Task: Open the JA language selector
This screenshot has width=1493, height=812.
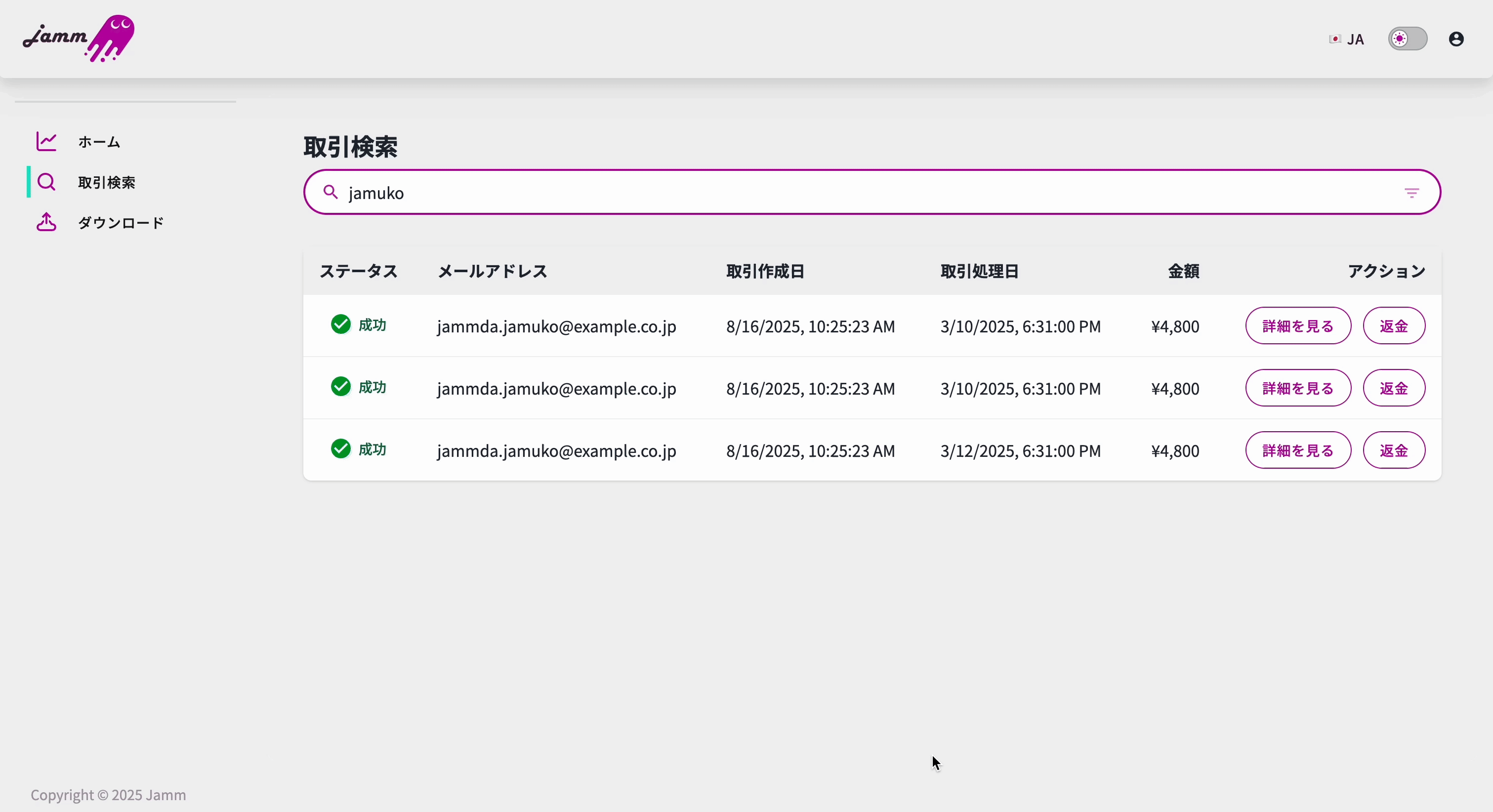Action: (x=1347, y=39)
